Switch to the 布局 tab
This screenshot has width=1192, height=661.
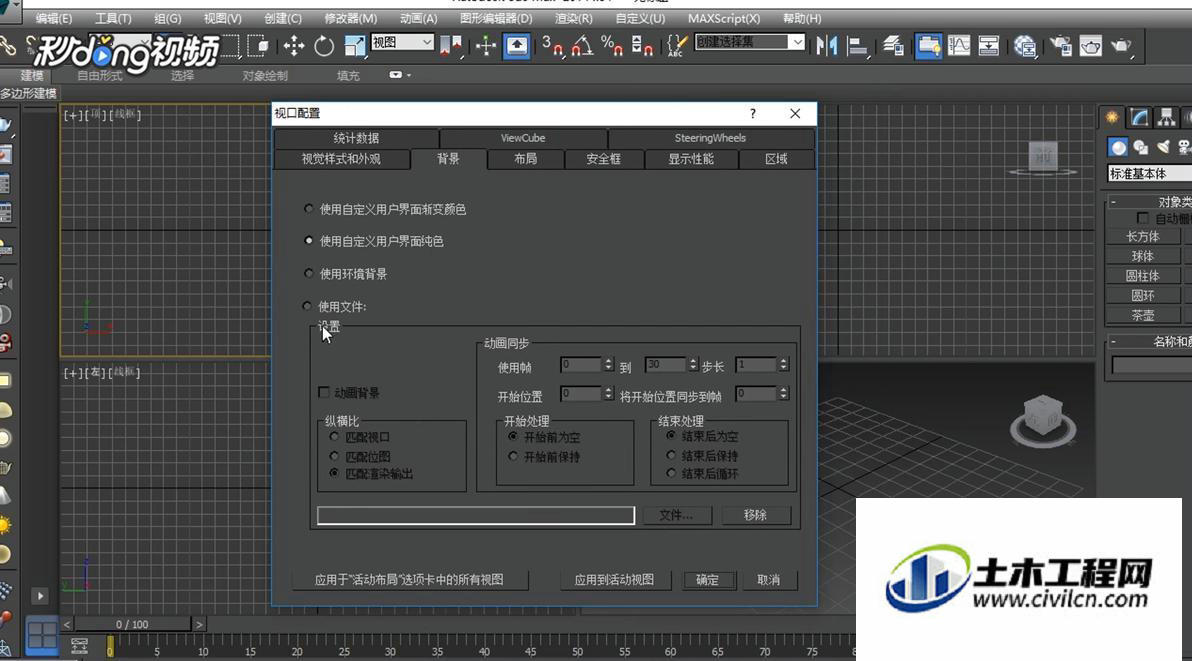tap(525, 159)
